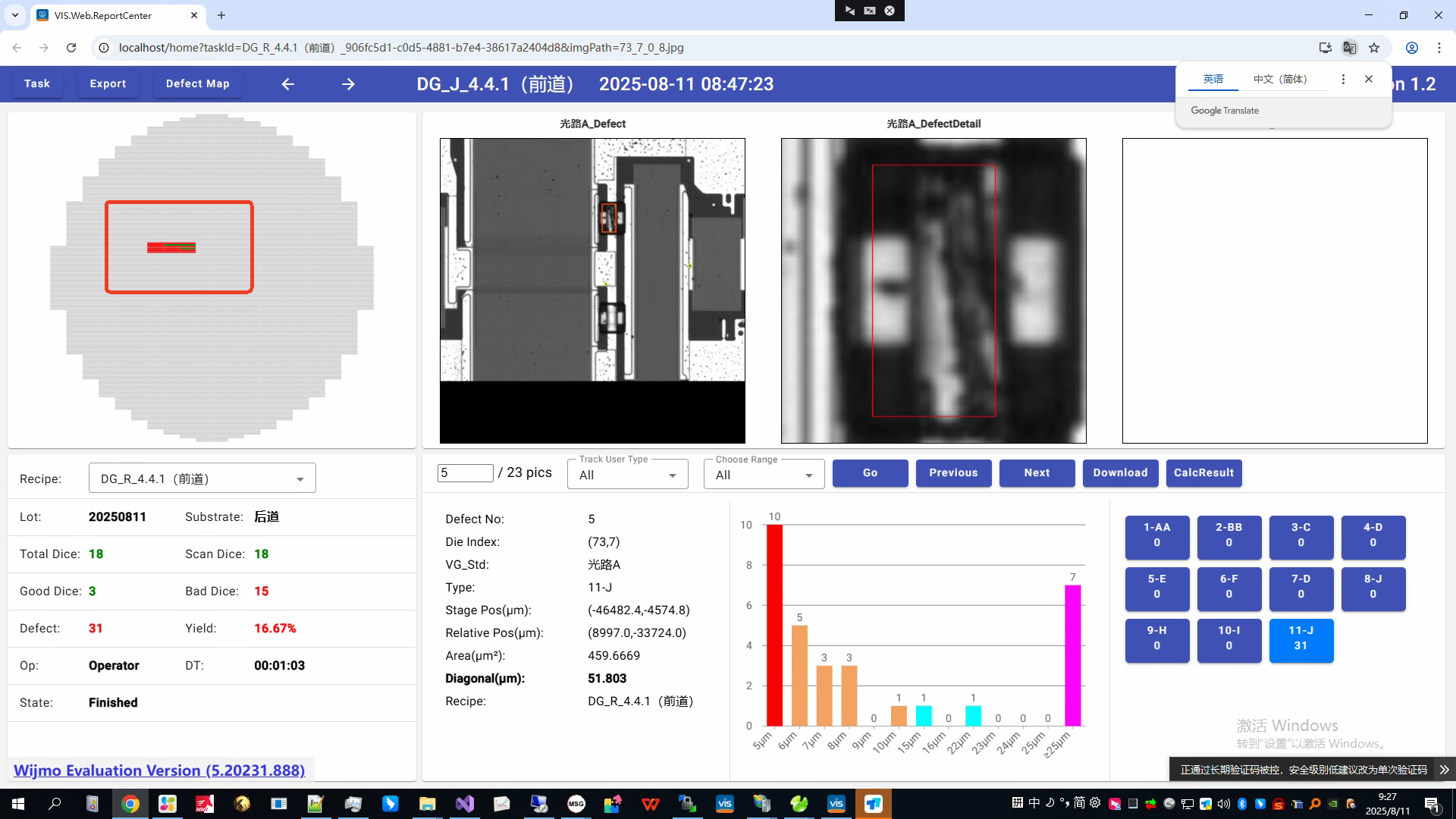Open Chrome from the Windows taskbar
The image size is (1456, 819).
tap(130, 804)
